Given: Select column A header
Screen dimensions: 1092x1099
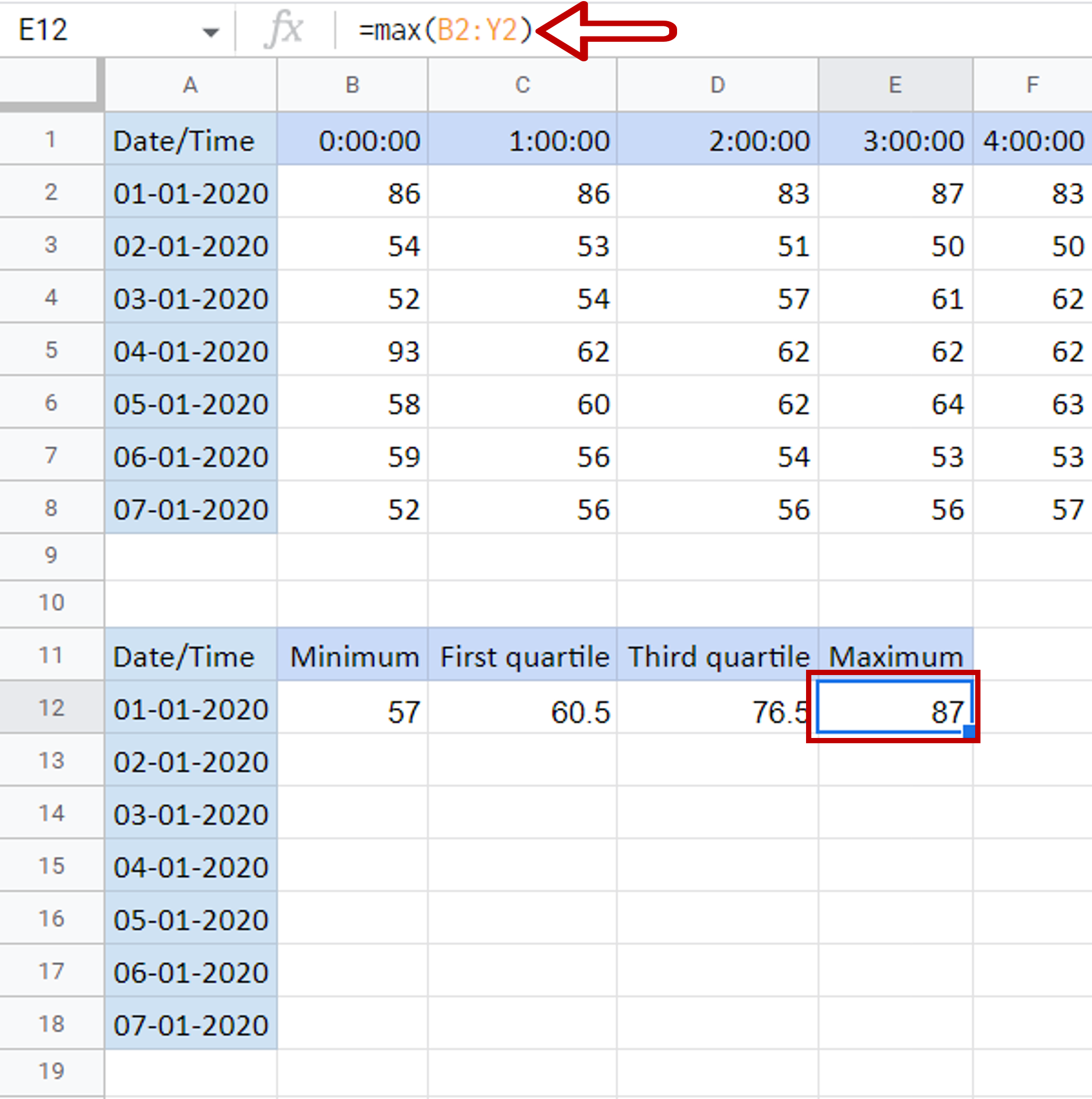Looking at the screenshot, I should pos(190,85).
